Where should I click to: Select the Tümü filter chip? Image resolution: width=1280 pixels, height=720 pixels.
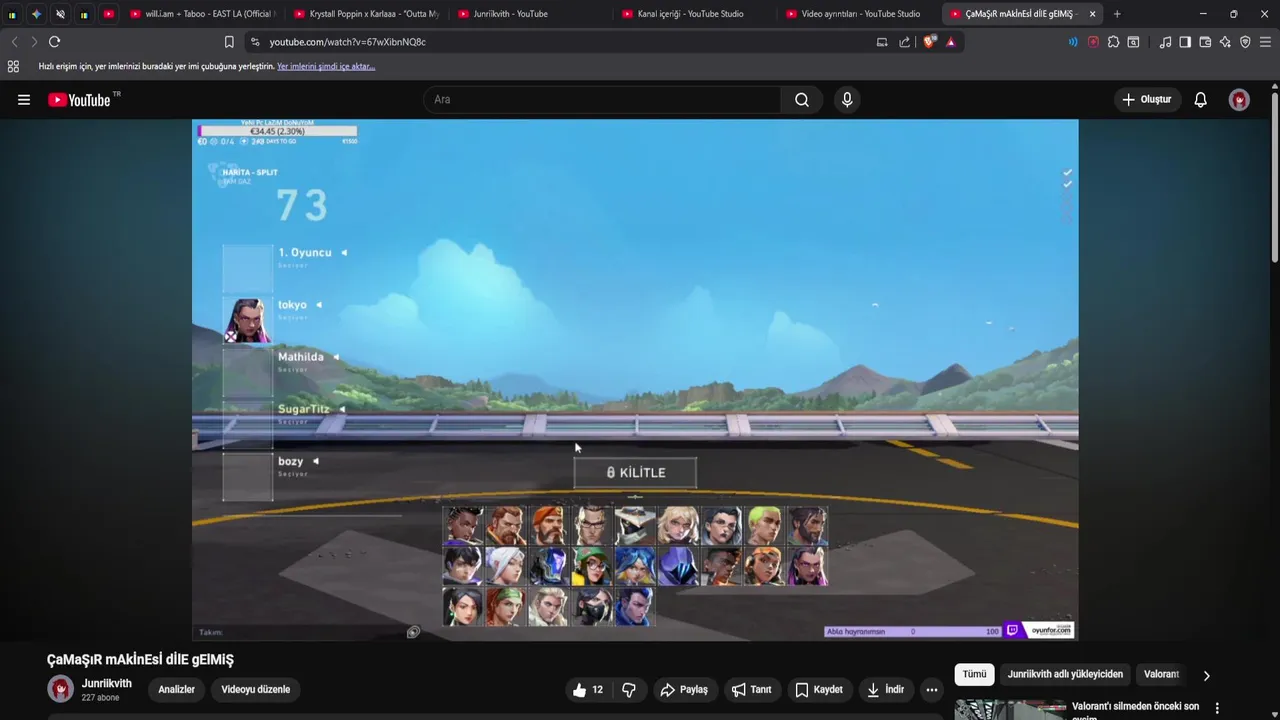coord(974,674)
